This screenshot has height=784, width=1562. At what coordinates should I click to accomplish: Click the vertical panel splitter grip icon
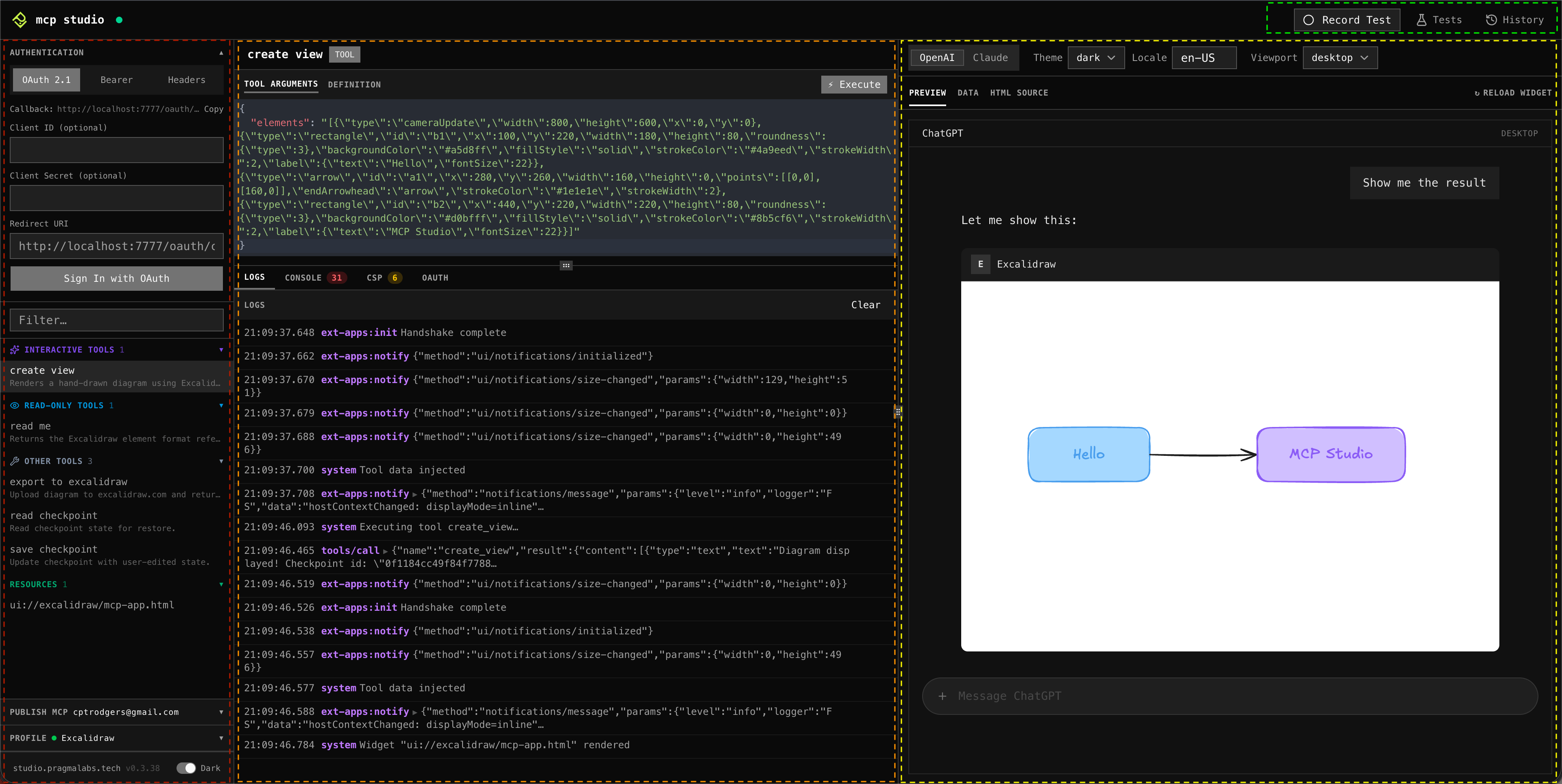click(x=898, y=412)
